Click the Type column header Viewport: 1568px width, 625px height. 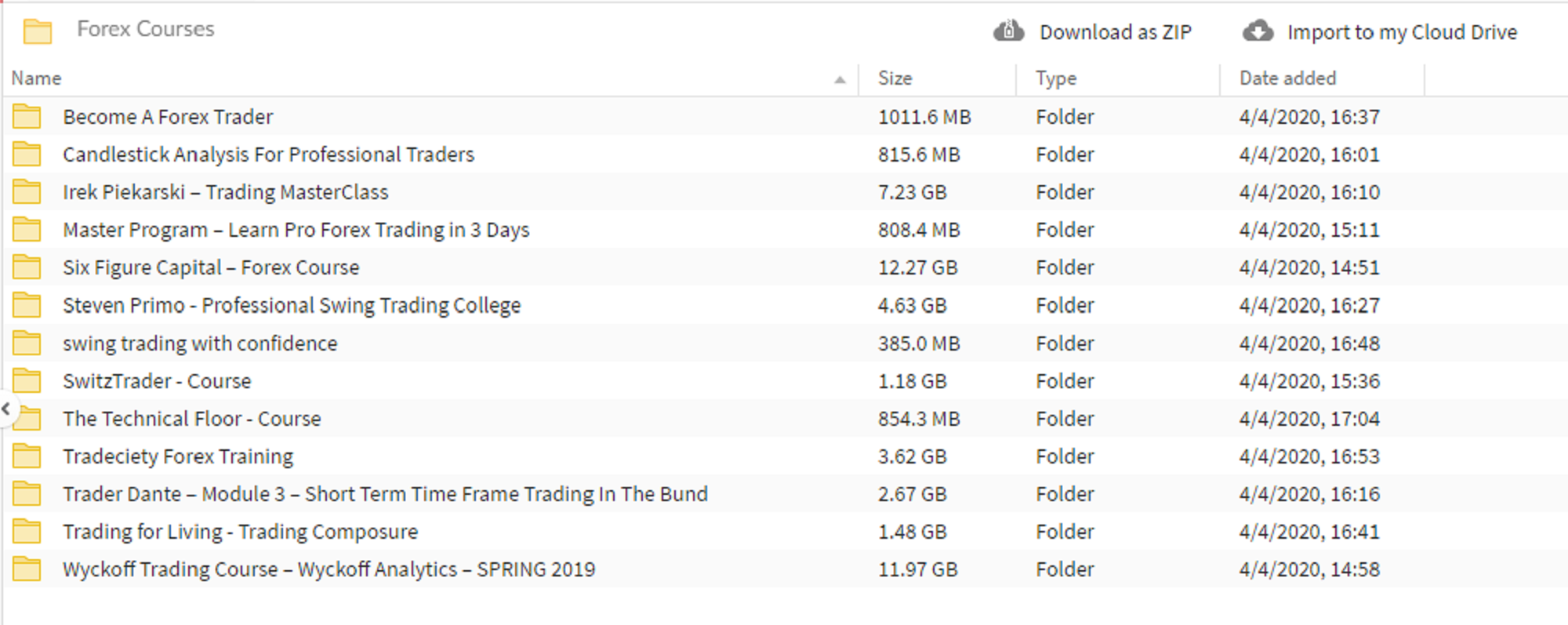1056,78
